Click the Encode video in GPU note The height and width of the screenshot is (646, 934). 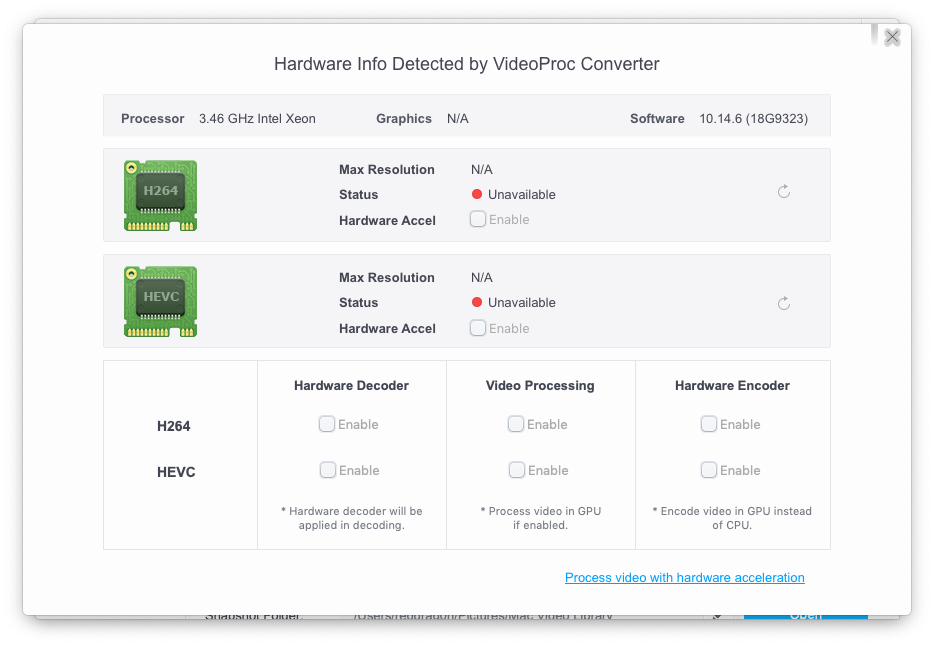click(x=732, y=518)
